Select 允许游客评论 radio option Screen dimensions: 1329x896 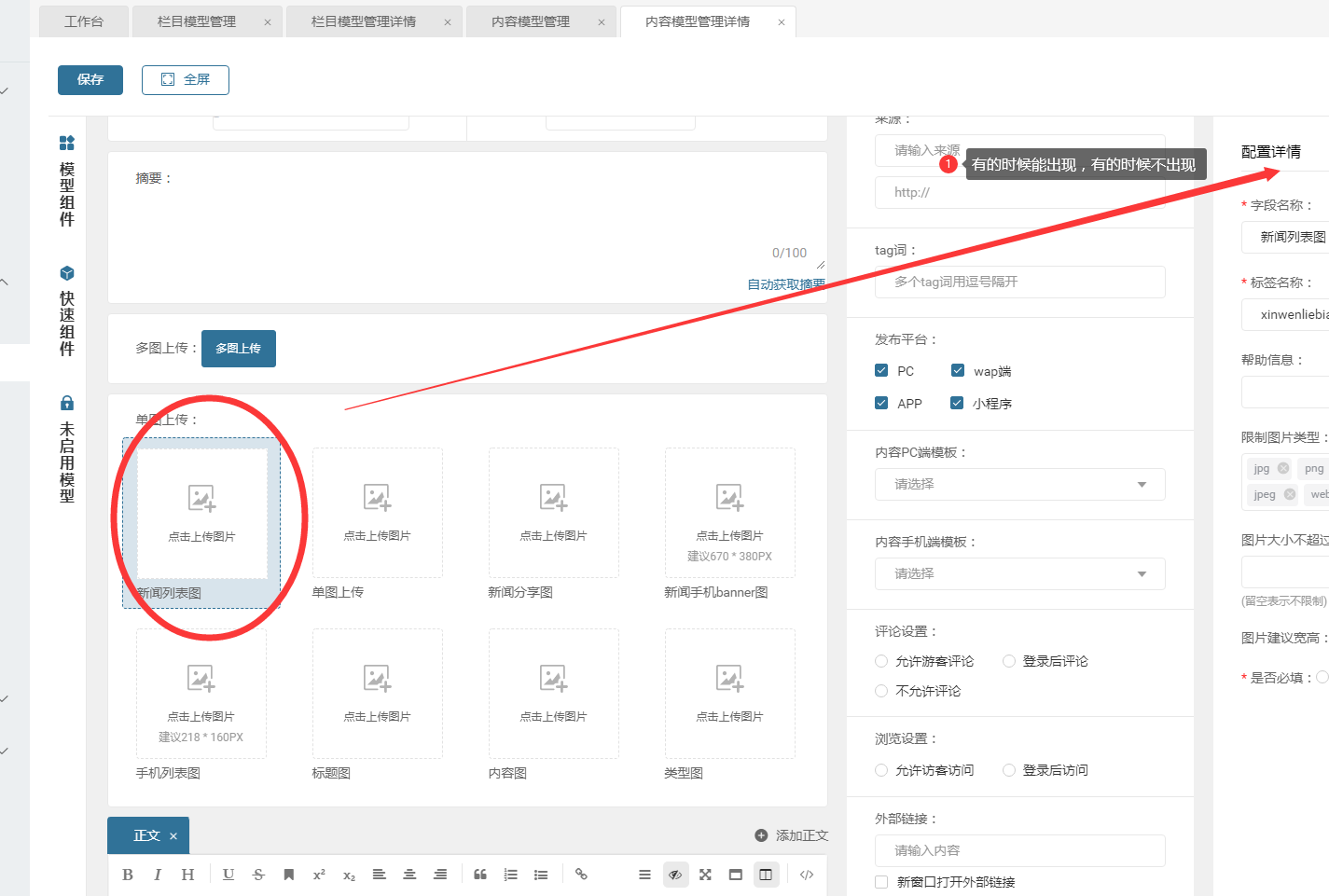(x=881, y=661)
